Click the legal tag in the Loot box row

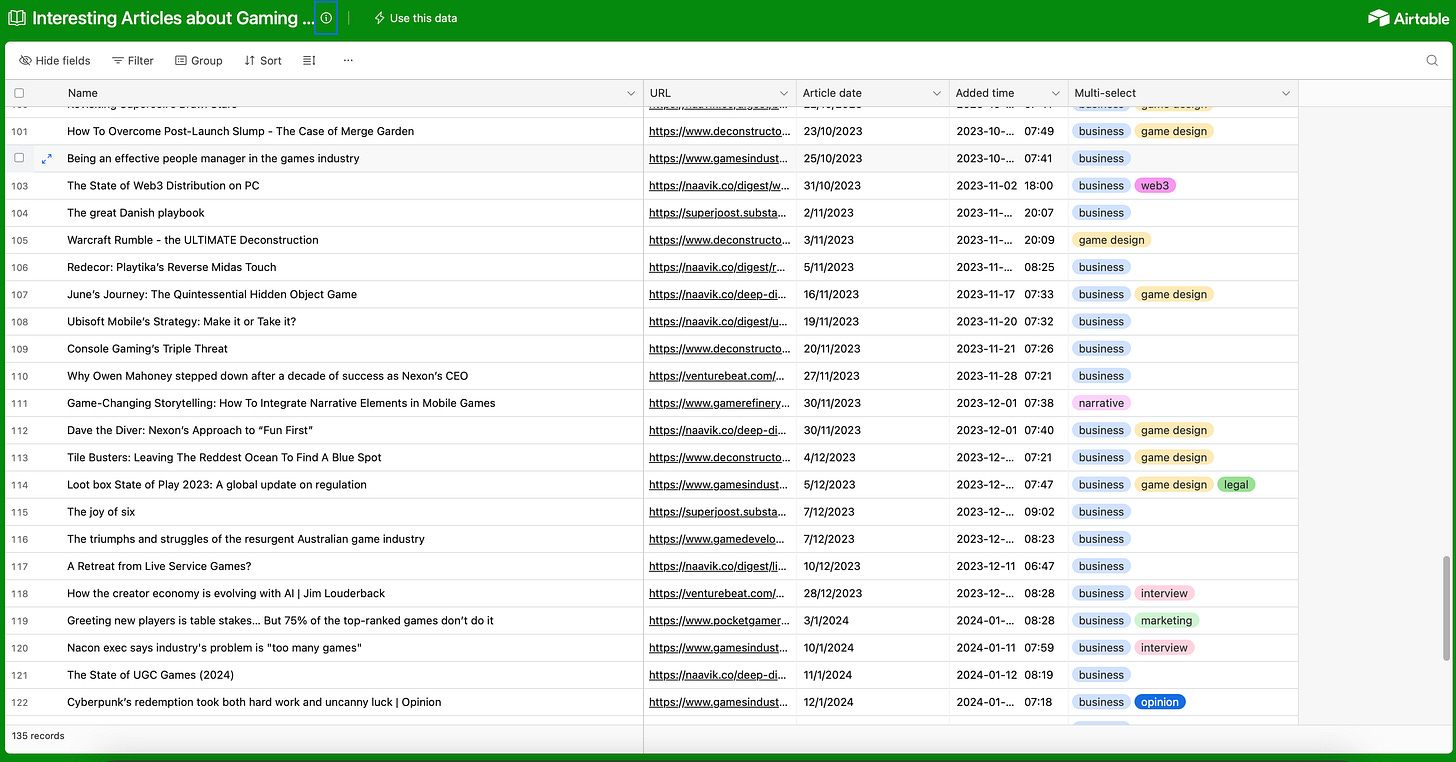[1236, 484]
